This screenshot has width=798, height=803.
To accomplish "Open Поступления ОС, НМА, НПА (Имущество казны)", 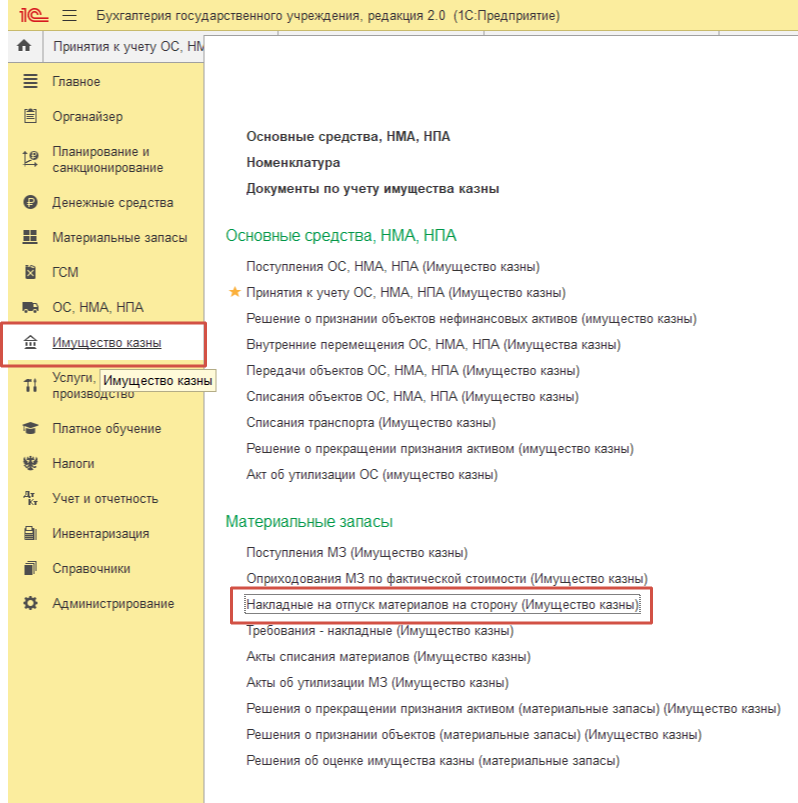I will (393, 266).
